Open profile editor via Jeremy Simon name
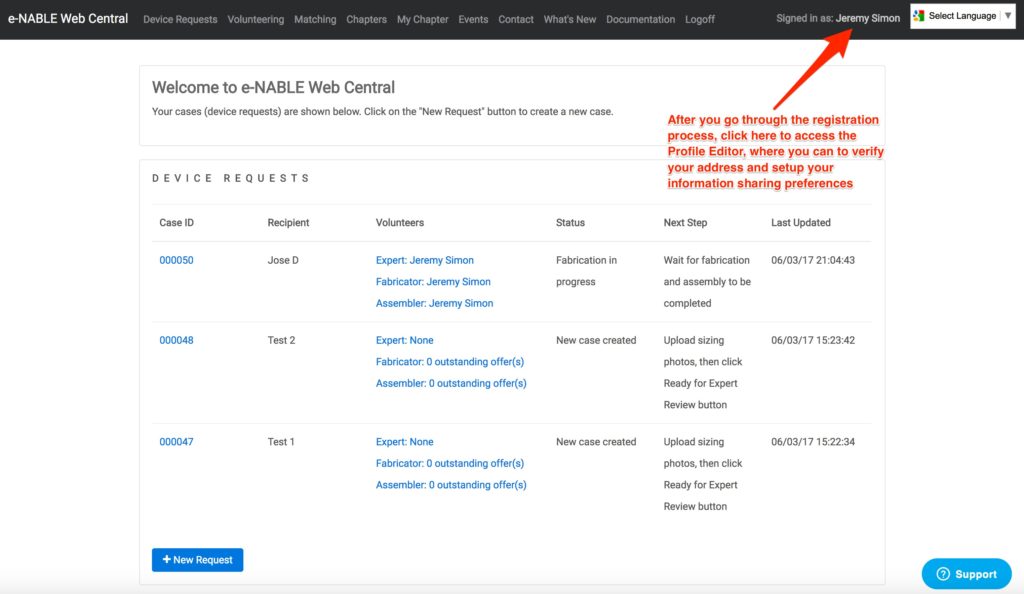Image resolution: width=1024 pixels, height=594 pixels. 867,18
